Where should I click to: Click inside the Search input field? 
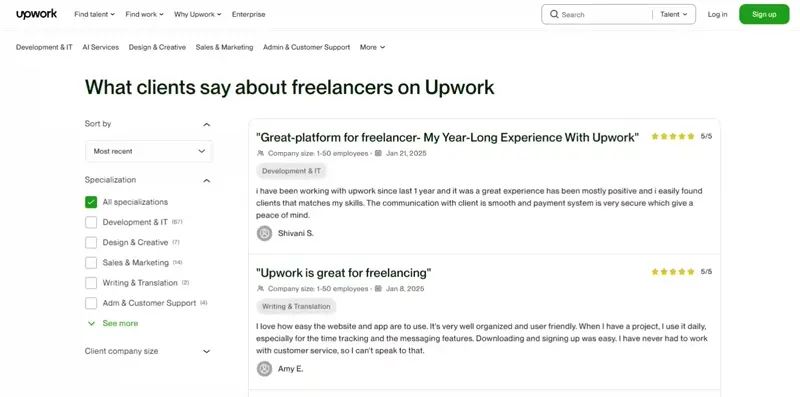(605, 15)
